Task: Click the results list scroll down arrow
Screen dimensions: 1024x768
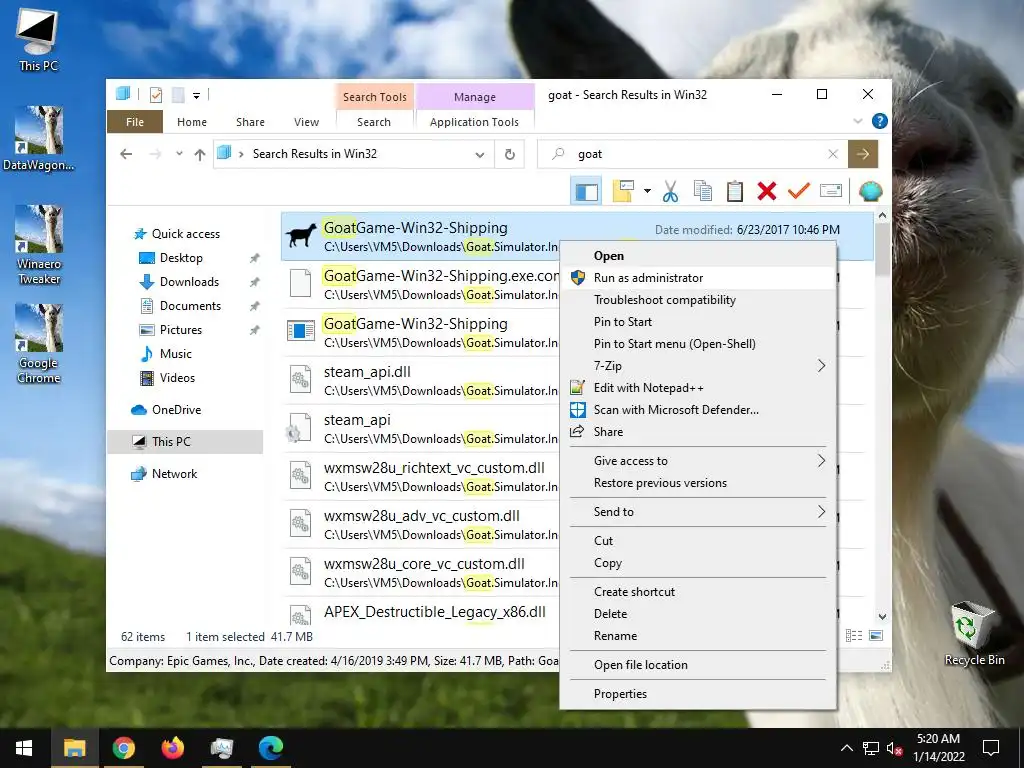Action: 882,616
